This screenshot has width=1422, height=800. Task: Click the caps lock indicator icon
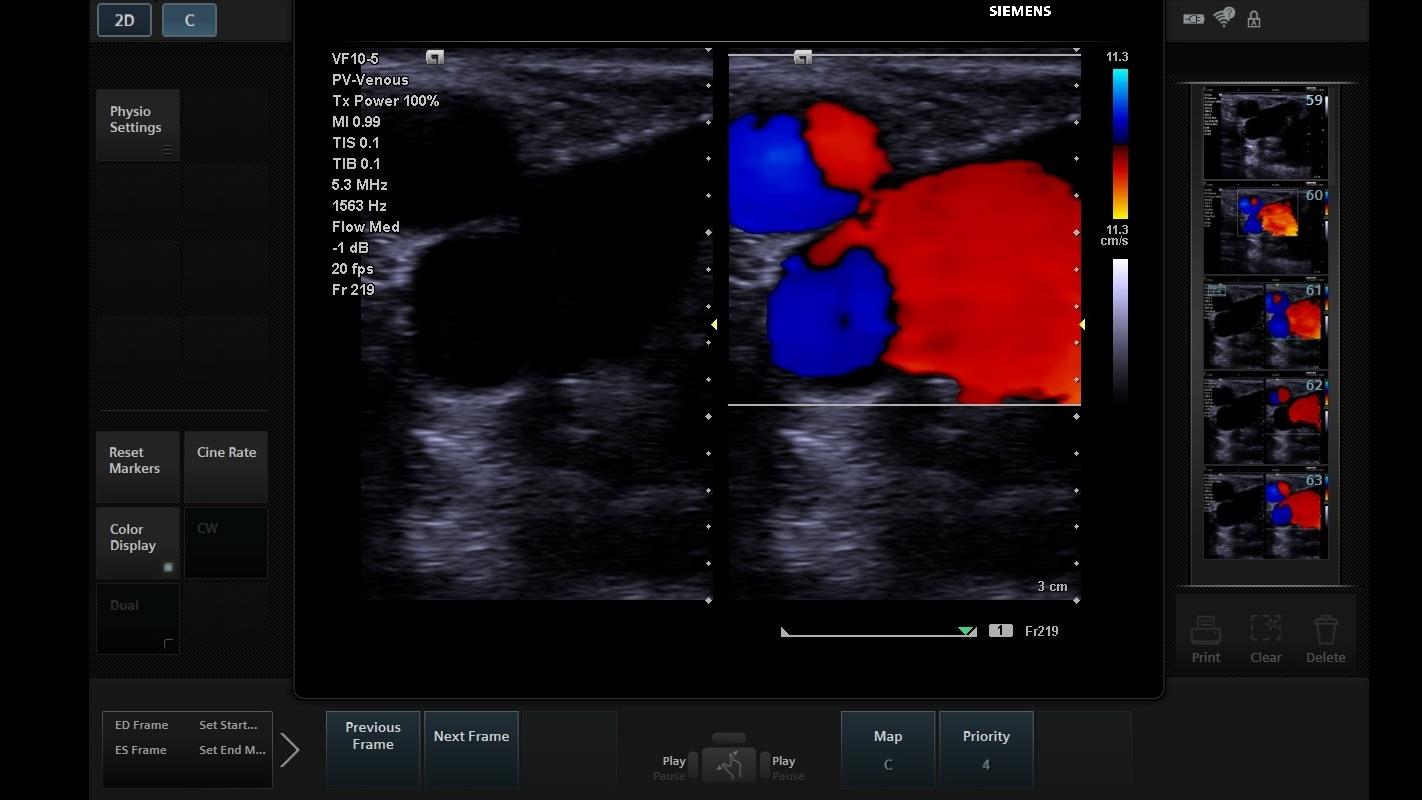pyautogui.click(x=1253, y=18)
